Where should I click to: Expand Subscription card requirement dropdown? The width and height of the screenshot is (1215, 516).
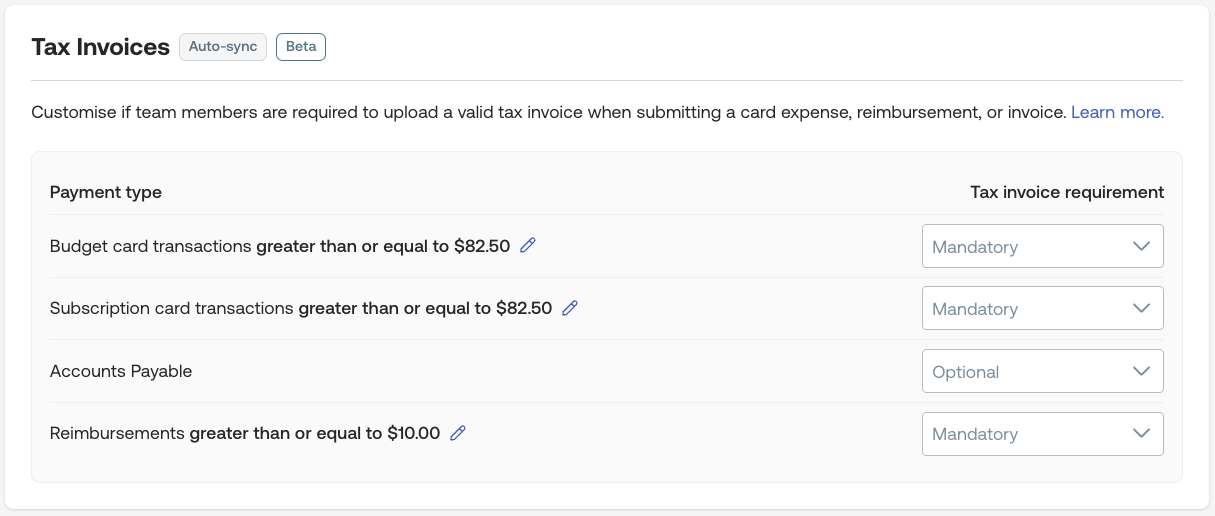point(1042,308)
